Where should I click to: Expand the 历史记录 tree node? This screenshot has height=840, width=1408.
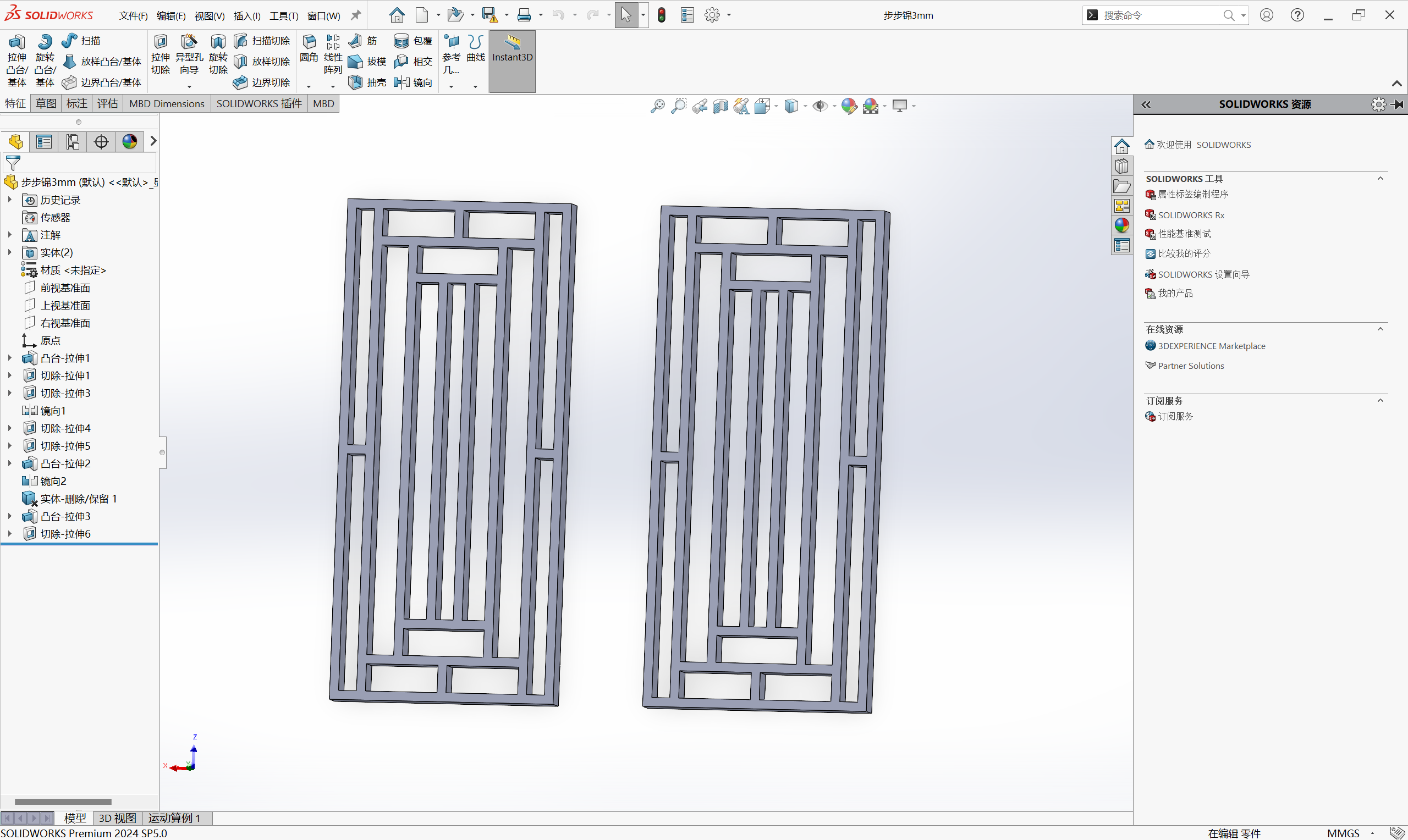click(9, 200)
